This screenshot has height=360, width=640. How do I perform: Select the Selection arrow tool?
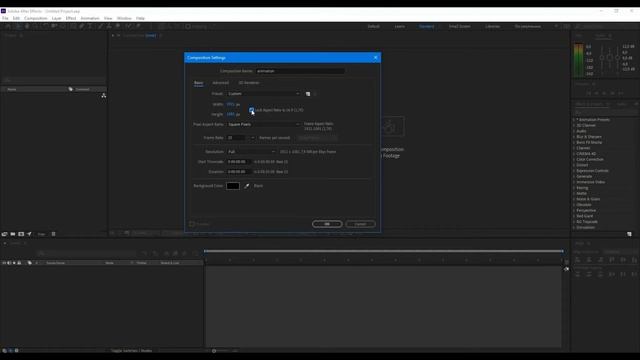(18, 26)
